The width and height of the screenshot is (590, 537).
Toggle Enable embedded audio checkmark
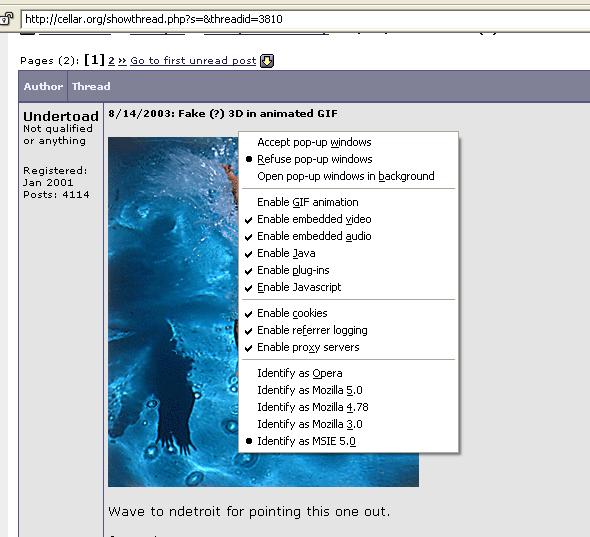(348, 236)
